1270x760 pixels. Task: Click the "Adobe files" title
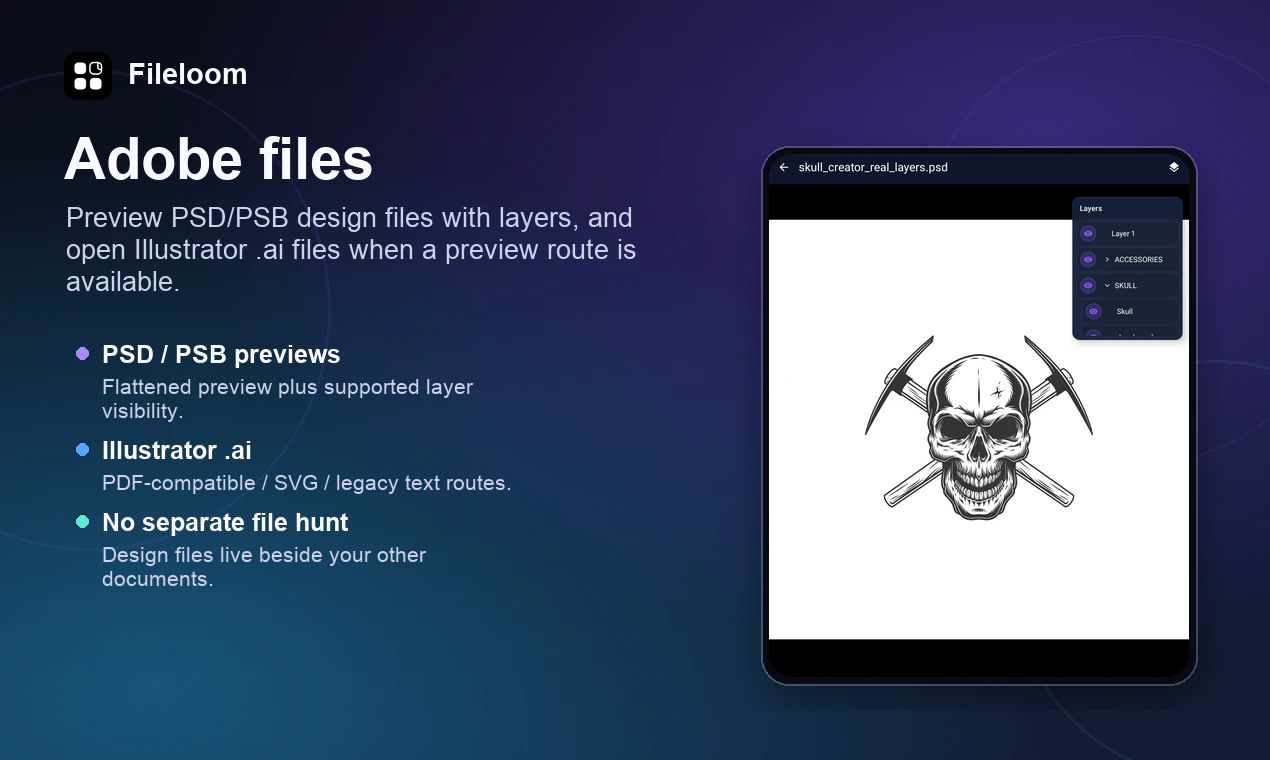[x=218, y=158]
